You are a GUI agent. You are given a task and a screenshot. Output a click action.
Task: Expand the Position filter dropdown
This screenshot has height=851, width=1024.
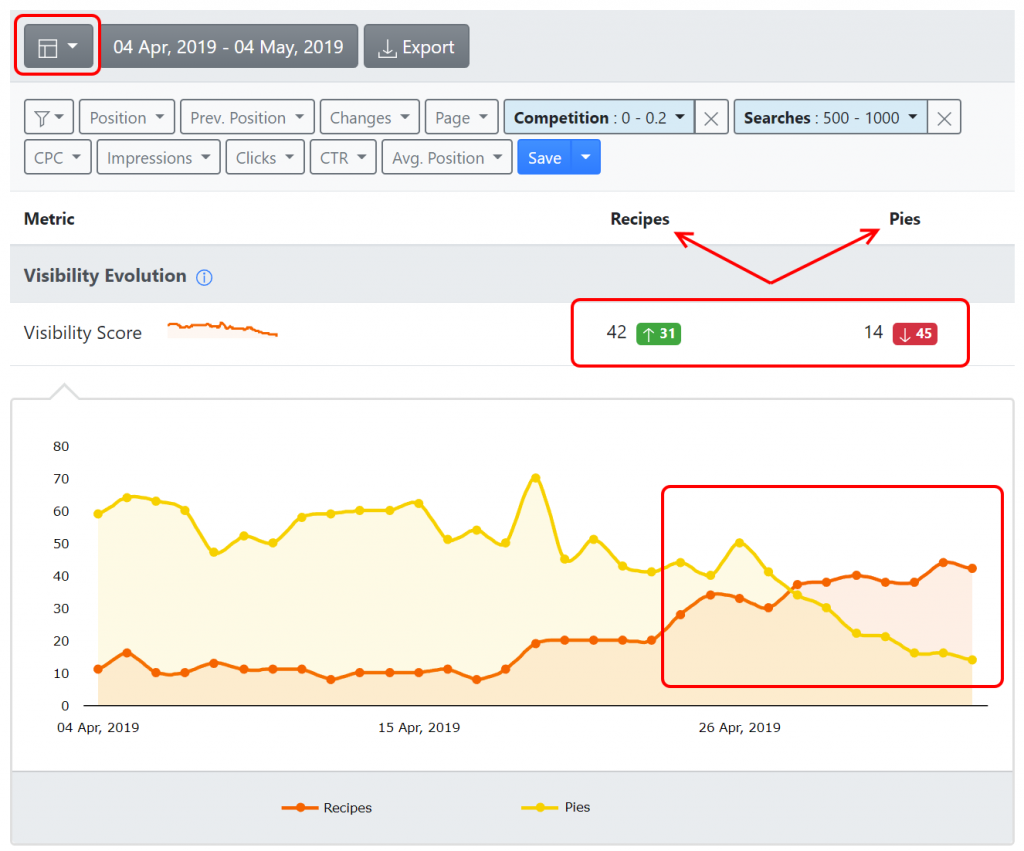(127, 118)
